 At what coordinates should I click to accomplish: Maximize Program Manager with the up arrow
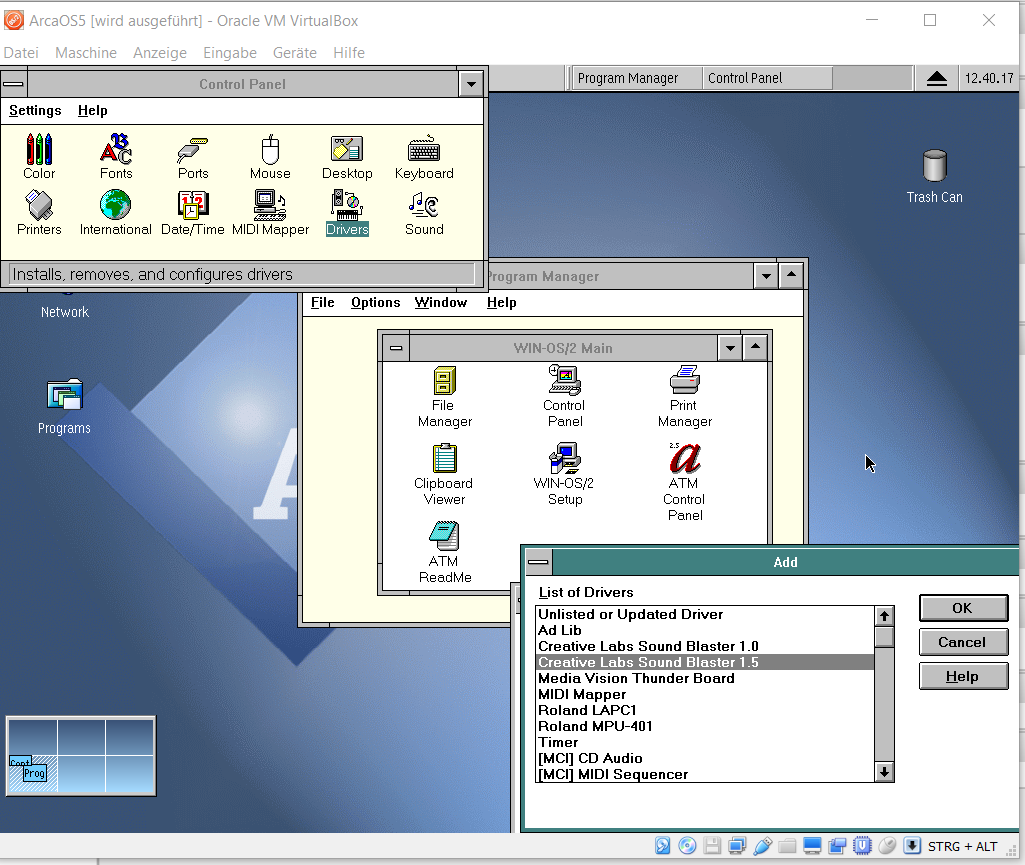(x=791, y=275)
